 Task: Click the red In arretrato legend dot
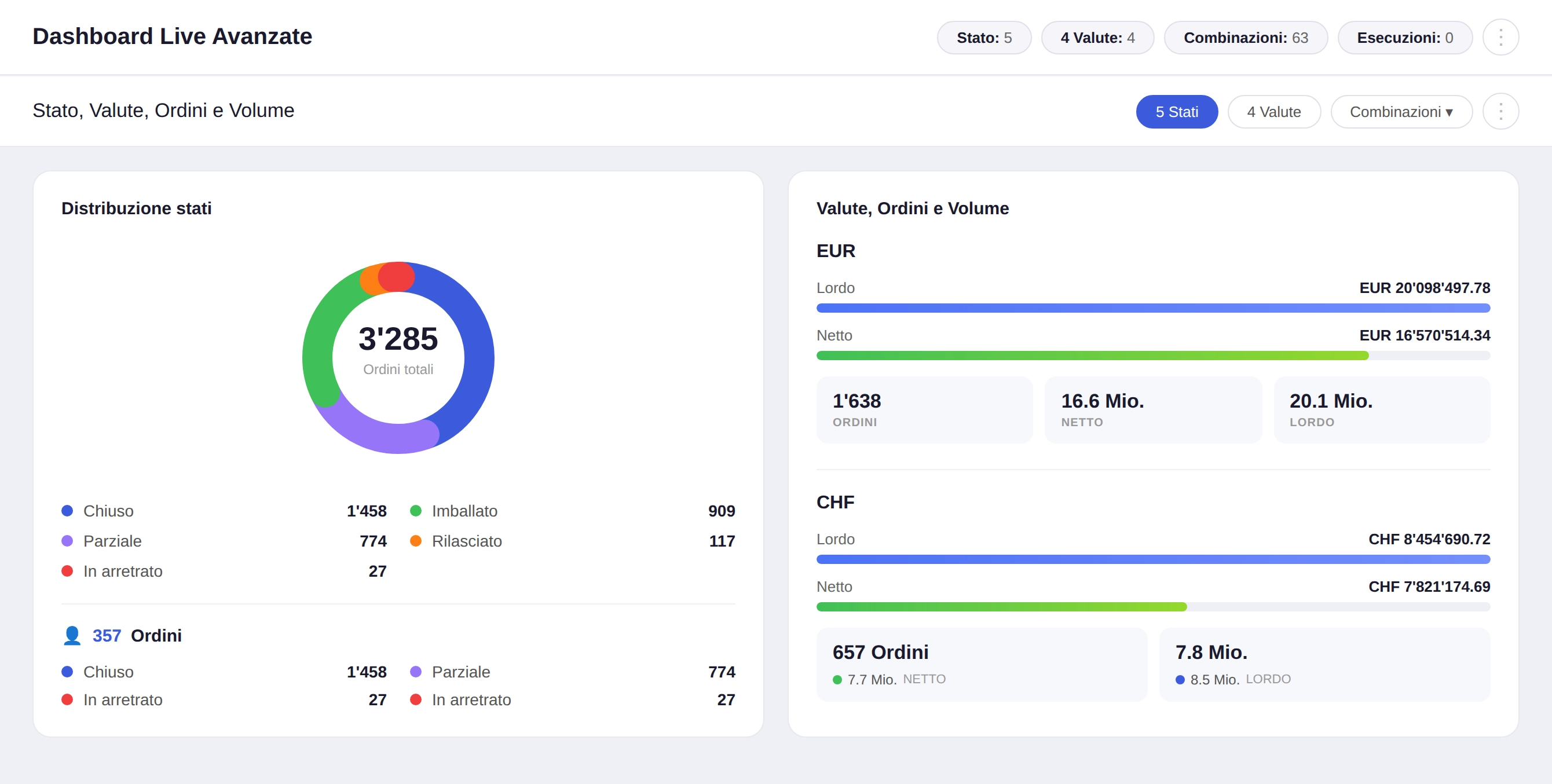point(67,571)
